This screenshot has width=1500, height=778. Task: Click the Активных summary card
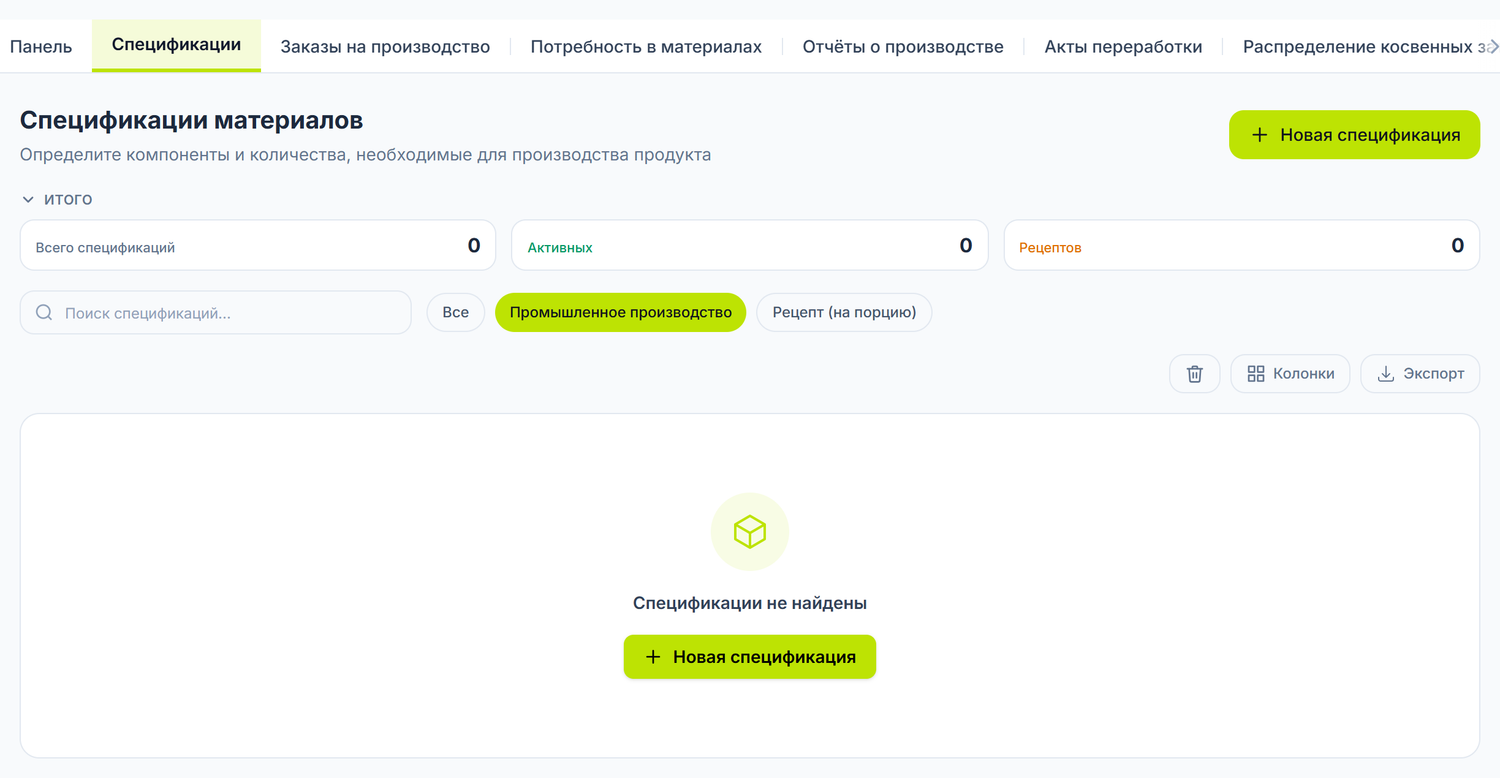(750, 245)
